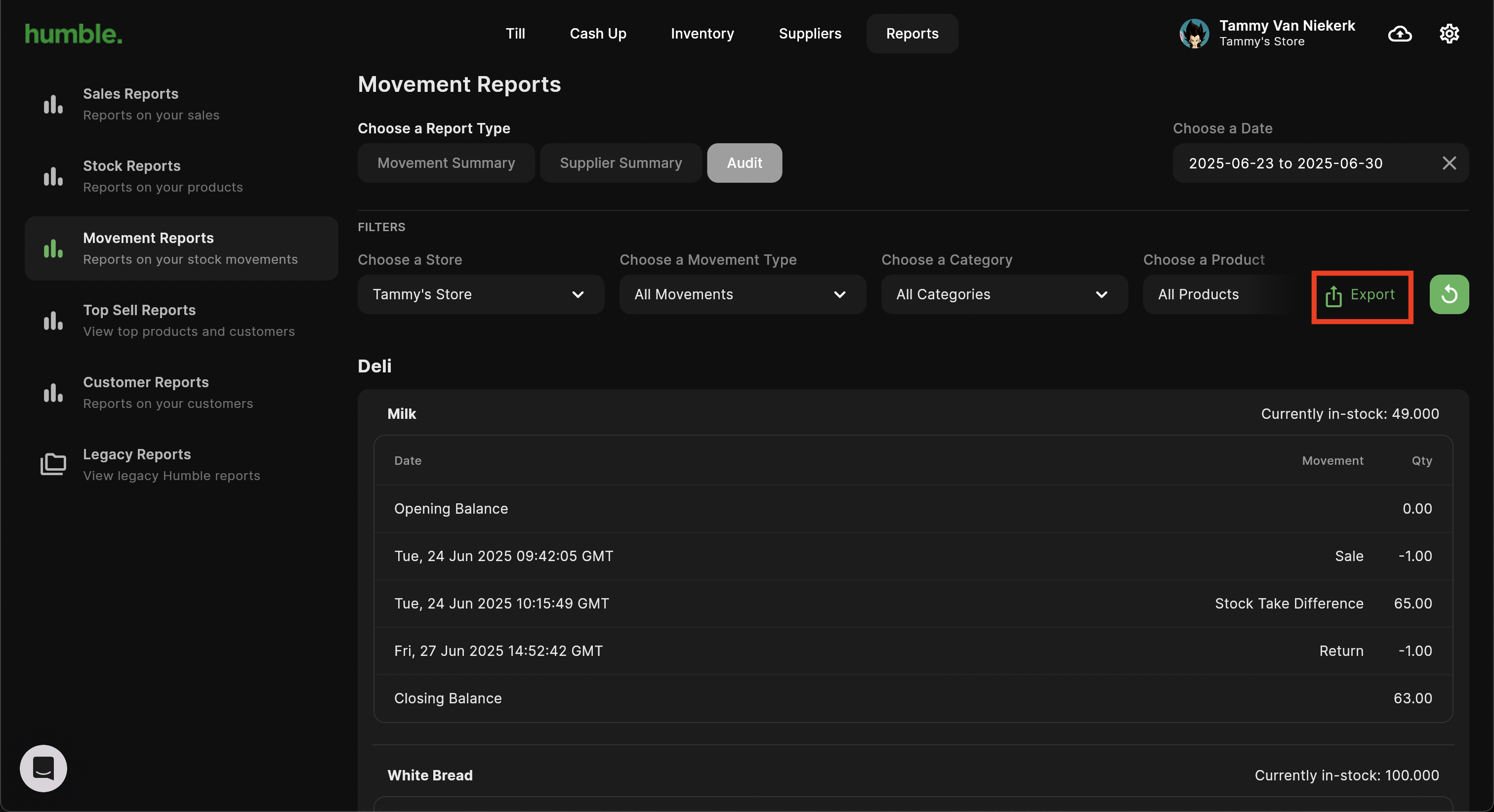Open Sales Reports in sidebar
The height and width of the screenshot is (812, 1494).
tap(181, 104)
